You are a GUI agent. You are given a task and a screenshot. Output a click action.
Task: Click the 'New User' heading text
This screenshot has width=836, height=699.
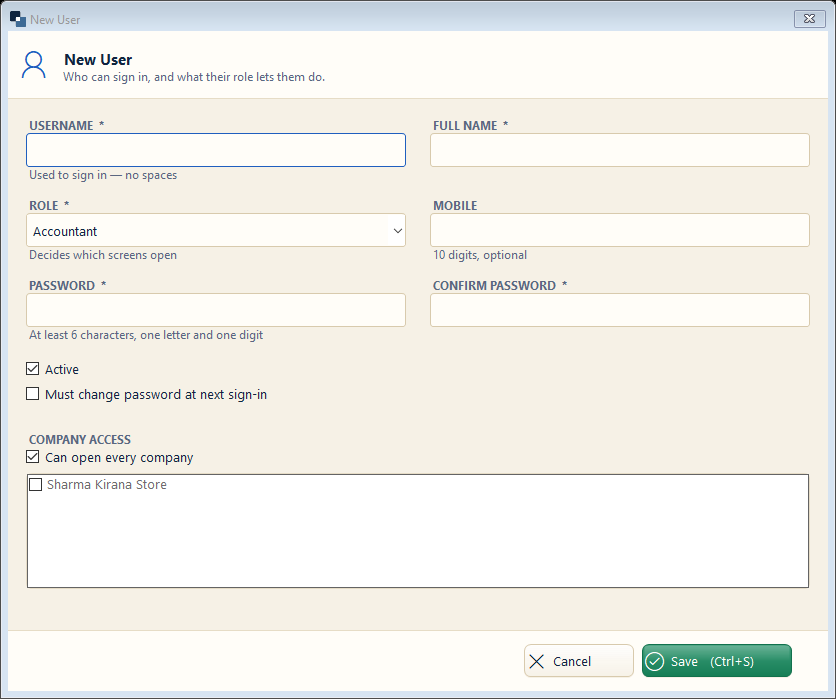pyautogui.click(x=98, y=60)
